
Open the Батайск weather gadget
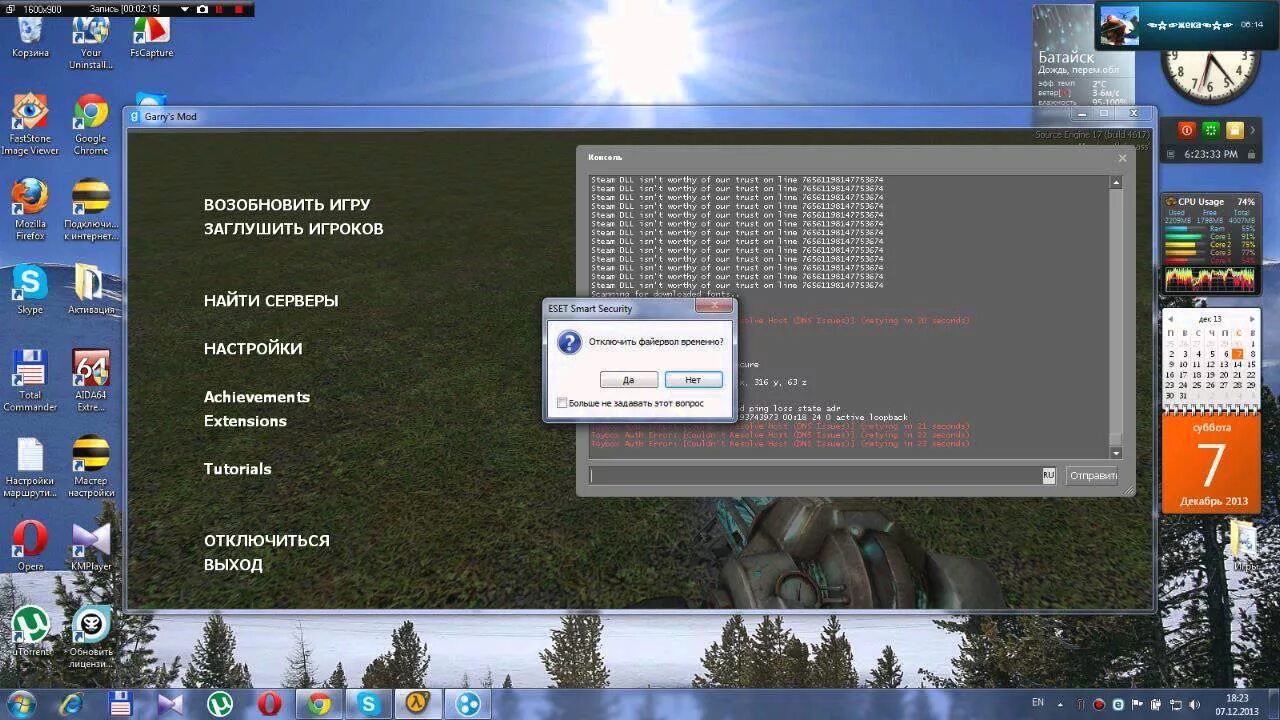click(1083, 56)
